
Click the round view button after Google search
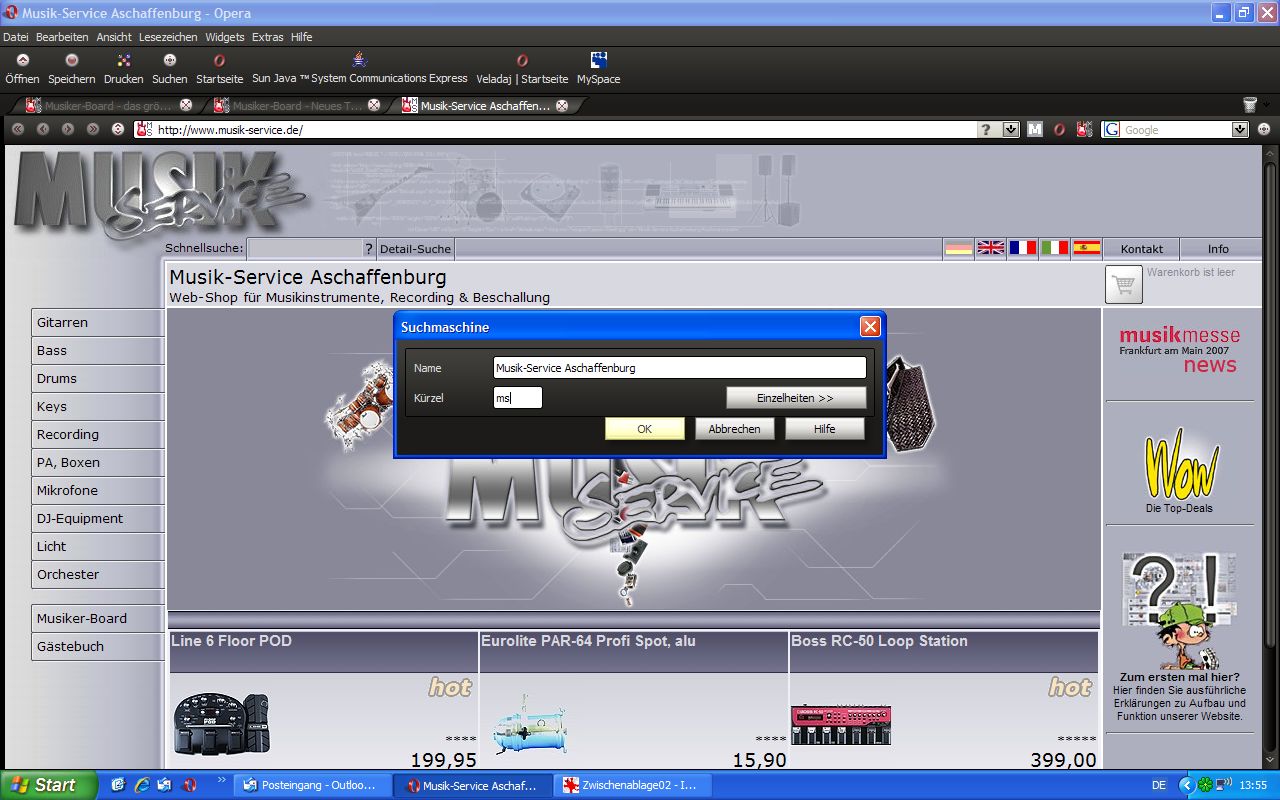click(1264, 129)
